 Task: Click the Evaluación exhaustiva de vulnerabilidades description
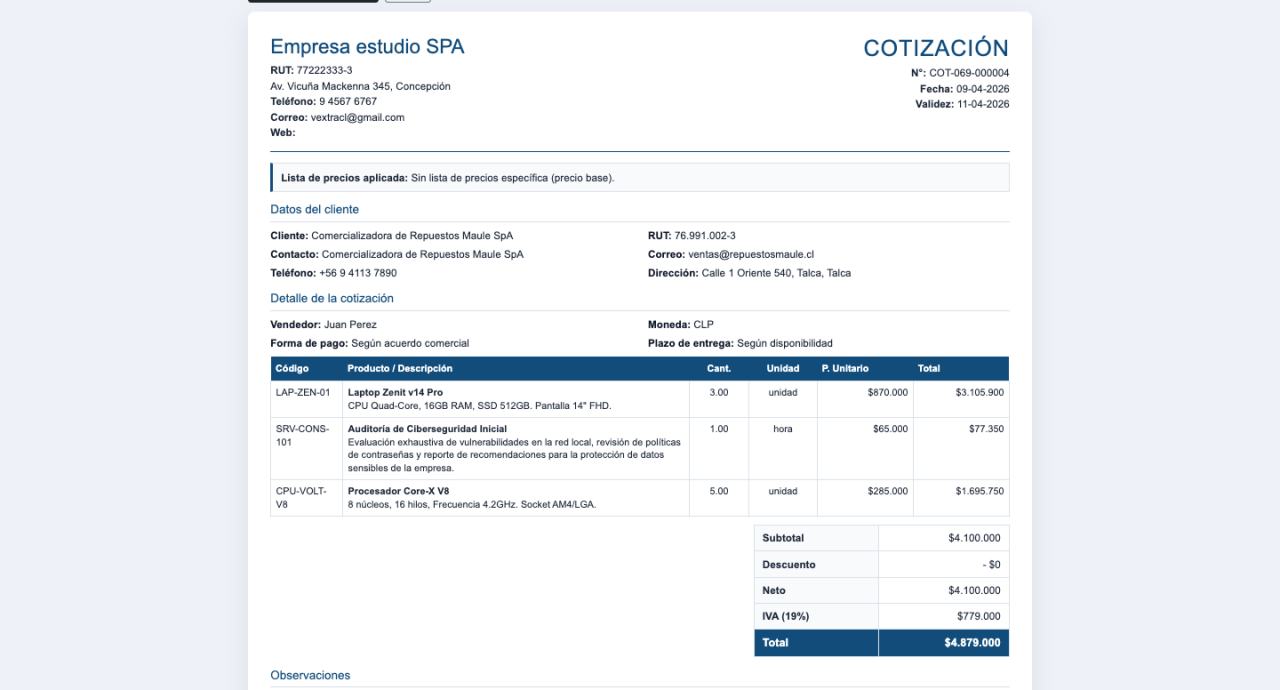point(514,455)
